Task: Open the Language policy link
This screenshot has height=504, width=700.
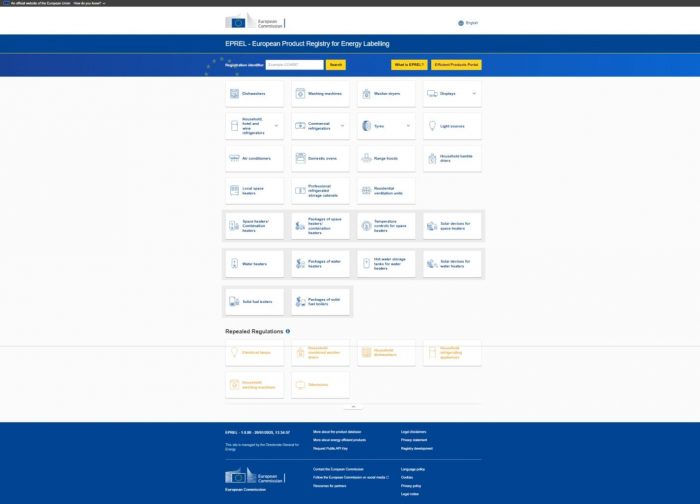Action: 413,469
